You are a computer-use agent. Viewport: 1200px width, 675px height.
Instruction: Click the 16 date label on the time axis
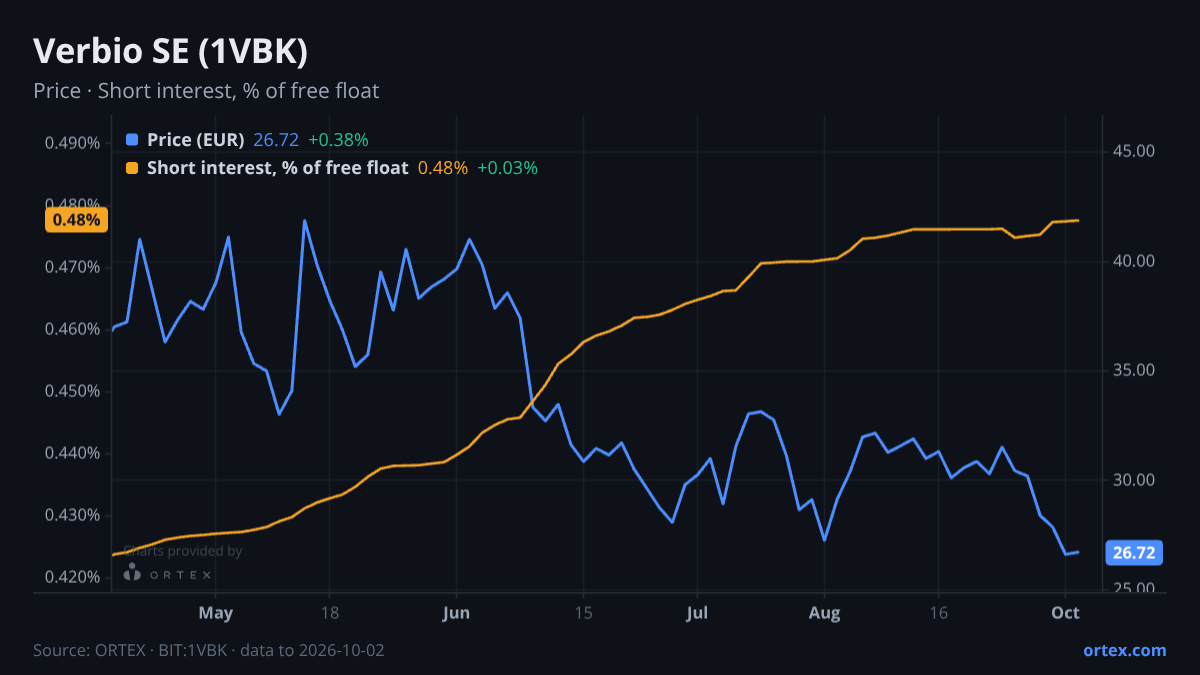(938, 612)
